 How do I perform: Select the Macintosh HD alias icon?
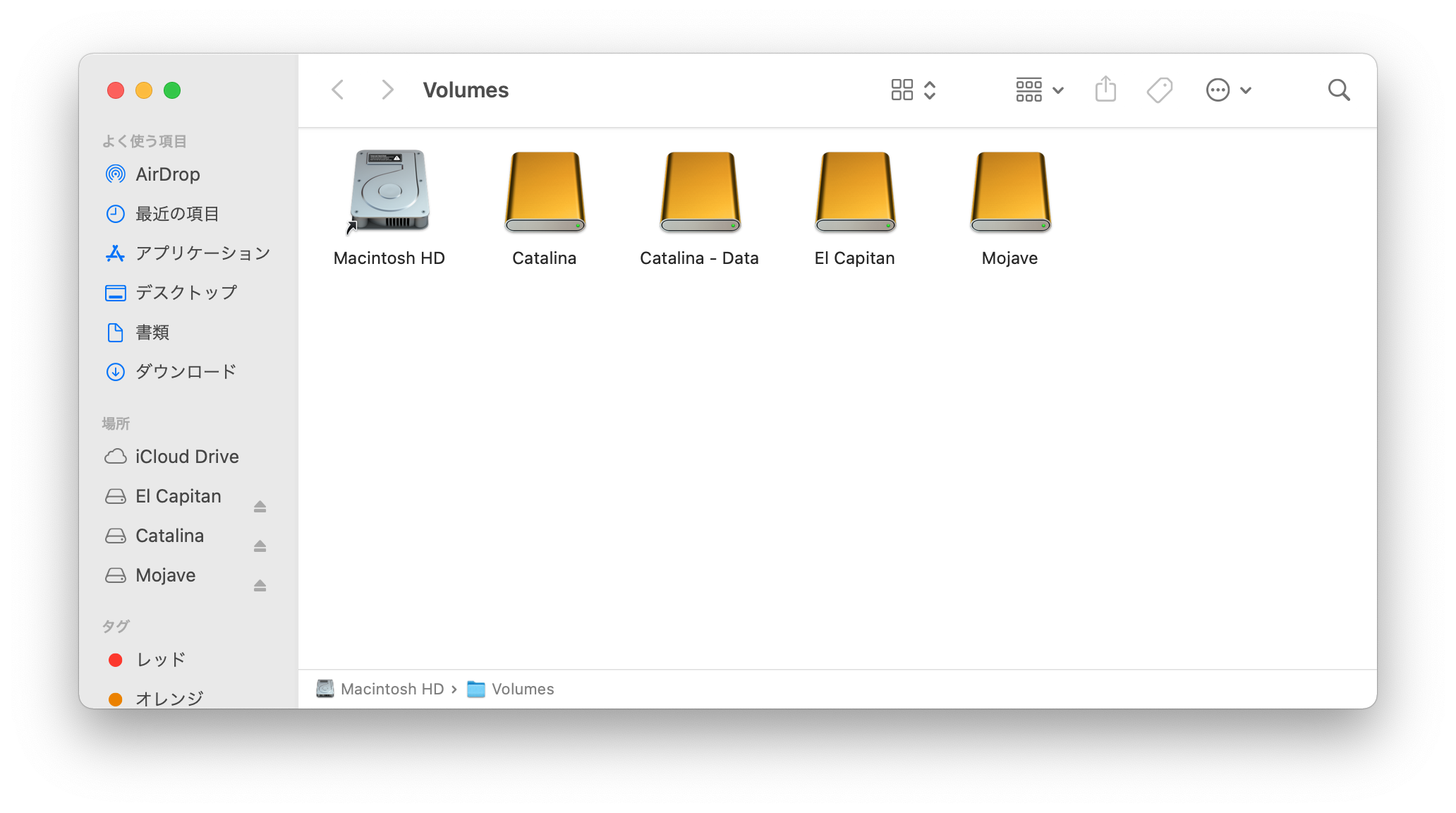(x=389, y=191)
